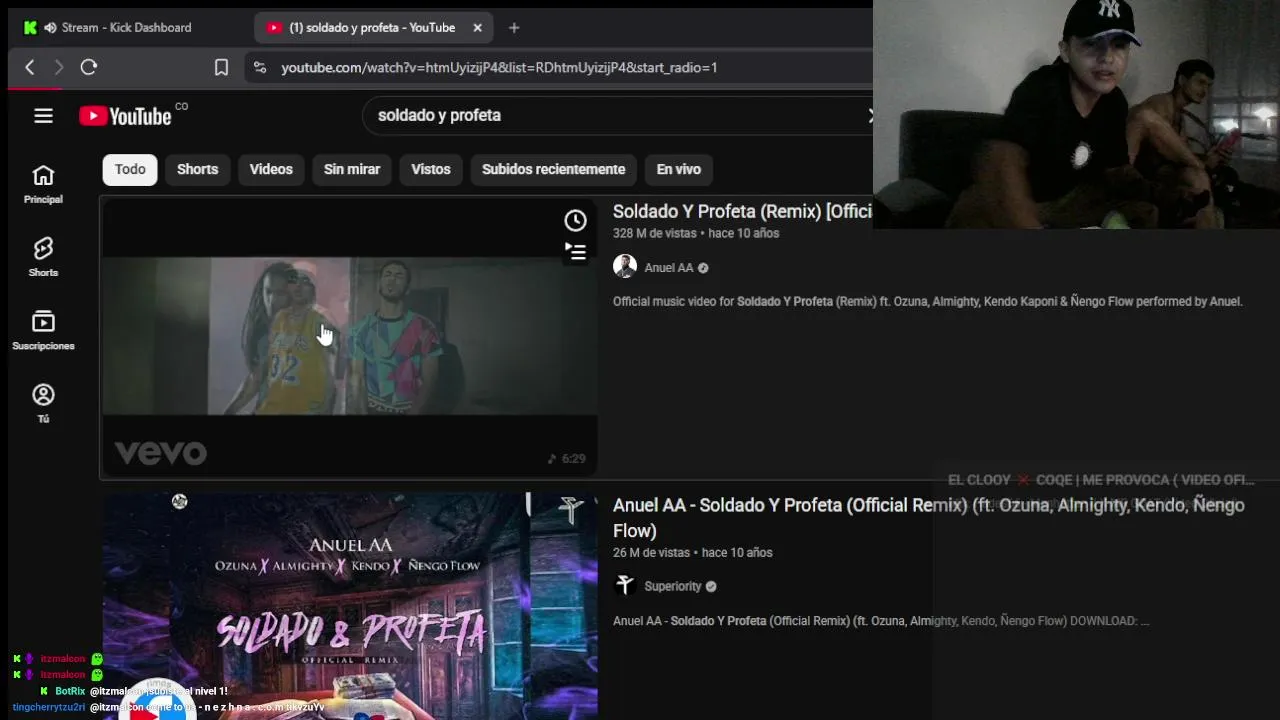This screenshot has height=720, width=1280.
Task: Open the Soldado Y Profeta (Remix) Vevo thumbnail
Action: tap(350, 338)
